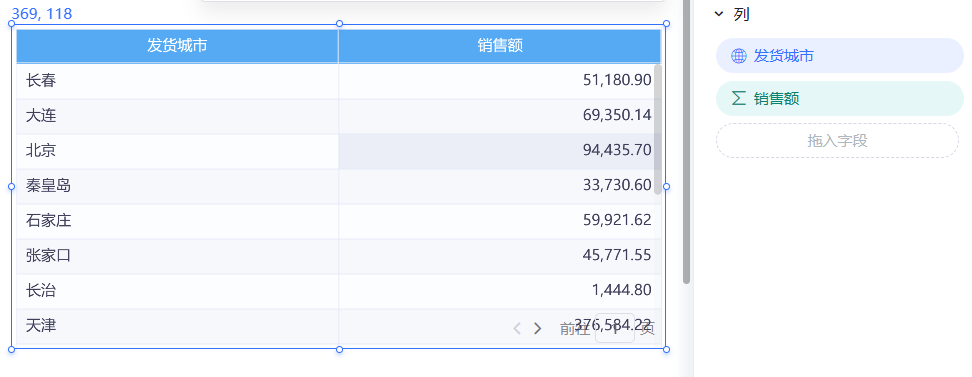Click the 拖入字段 drop placeholder
This screenshot has width=972, height=377.
coord(837,141)
